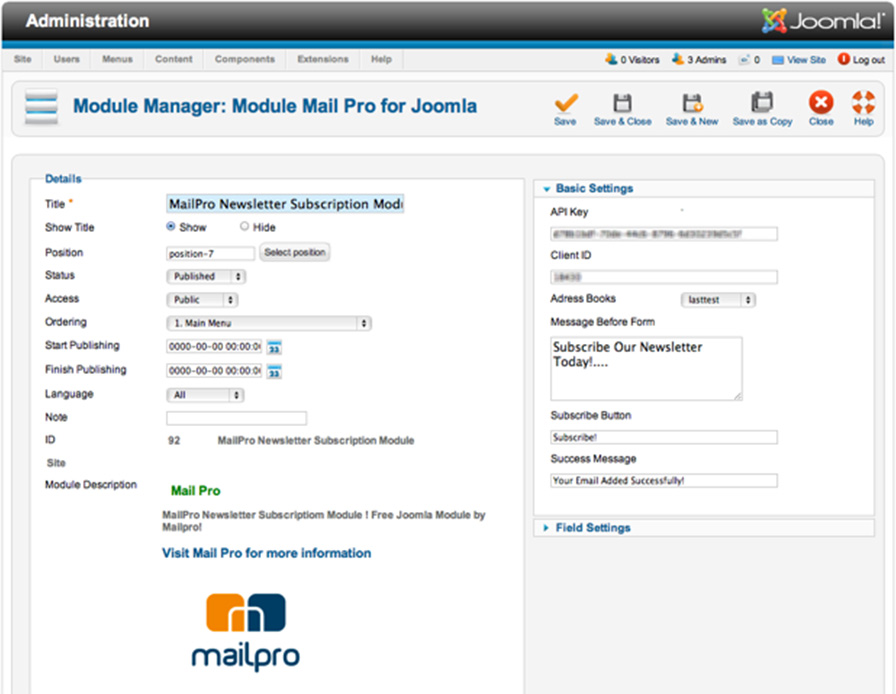This screenshot has width=896, height=694.
Task: Click the green Mail Pro heading
Action: 195,490
